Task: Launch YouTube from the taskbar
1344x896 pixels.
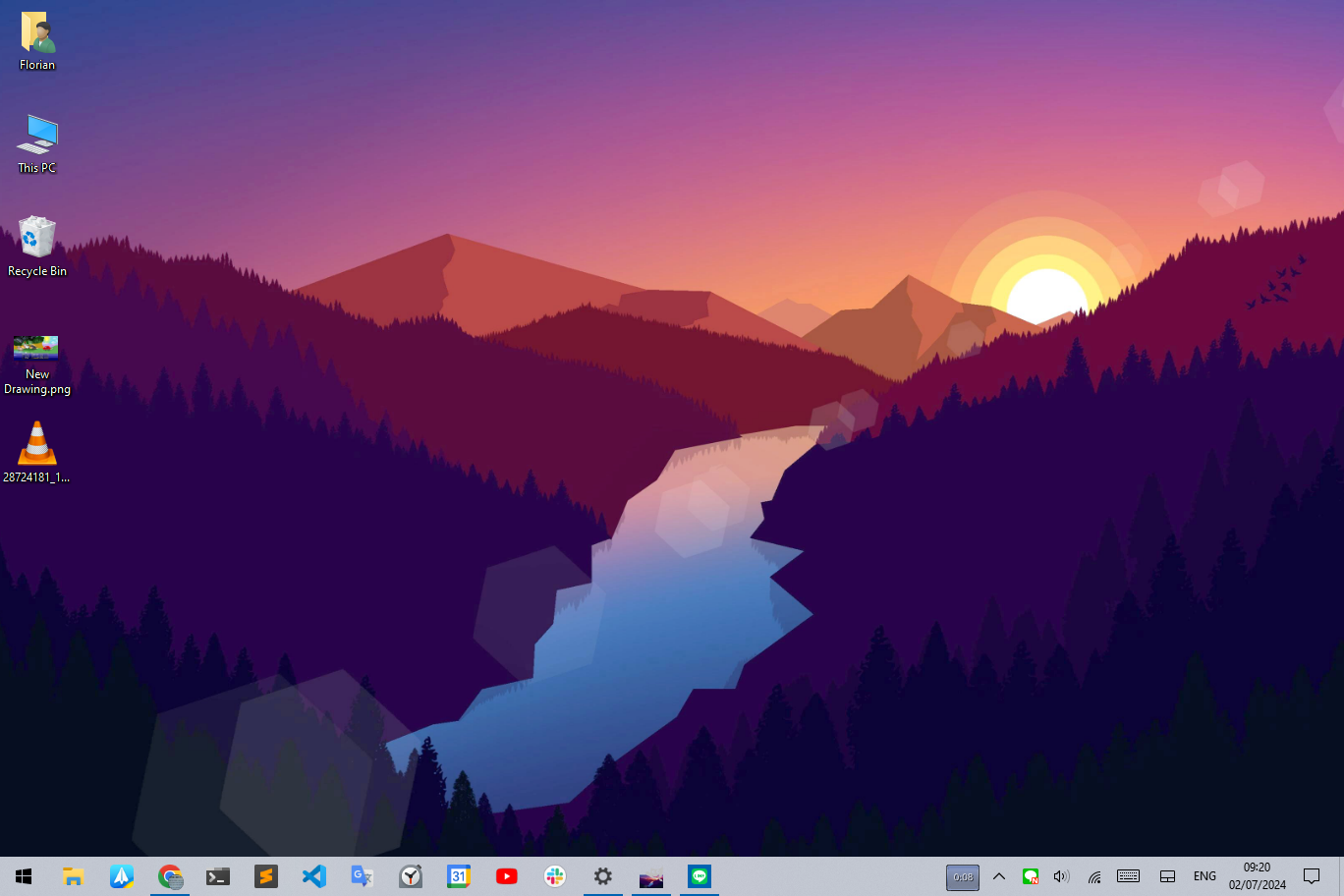Action: coord(507,876)
